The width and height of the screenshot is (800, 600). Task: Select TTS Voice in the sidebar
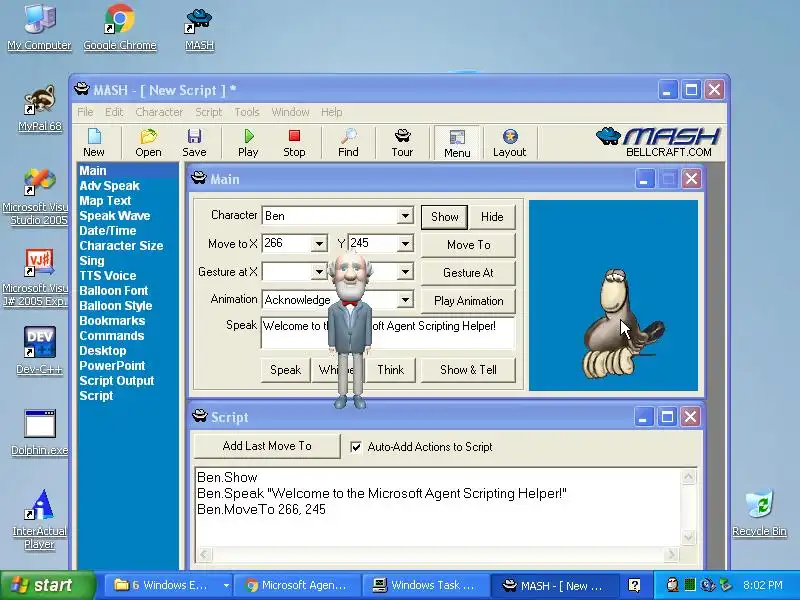tap(108, 276)
